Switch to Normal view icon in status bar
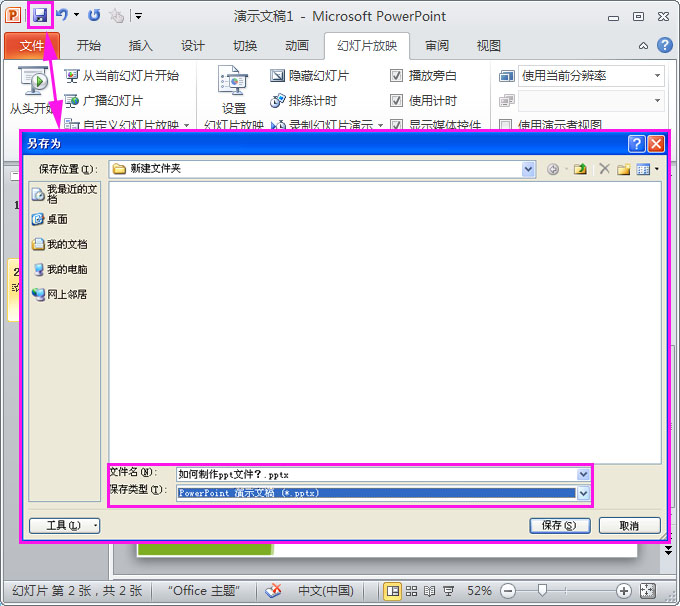 392,591
